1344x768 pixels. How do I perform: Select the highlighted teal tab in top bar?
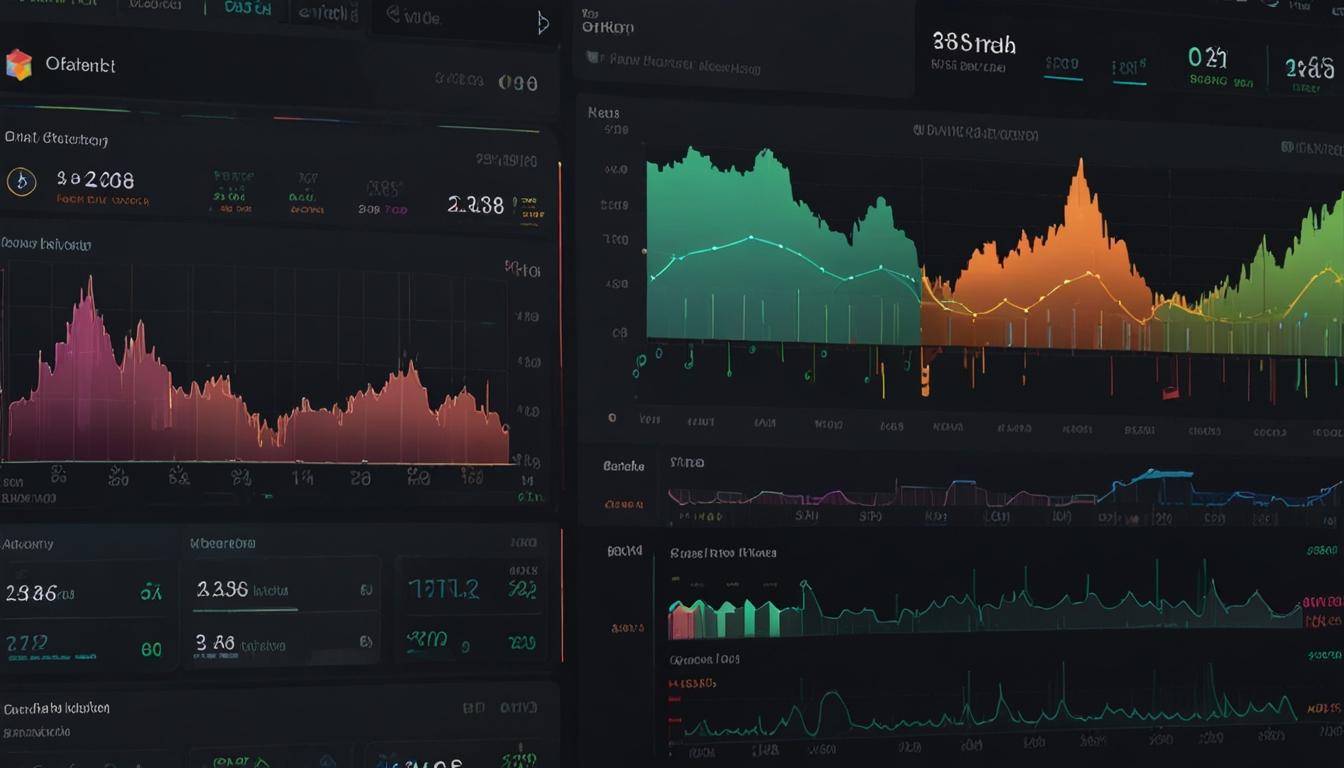(247, 10)
